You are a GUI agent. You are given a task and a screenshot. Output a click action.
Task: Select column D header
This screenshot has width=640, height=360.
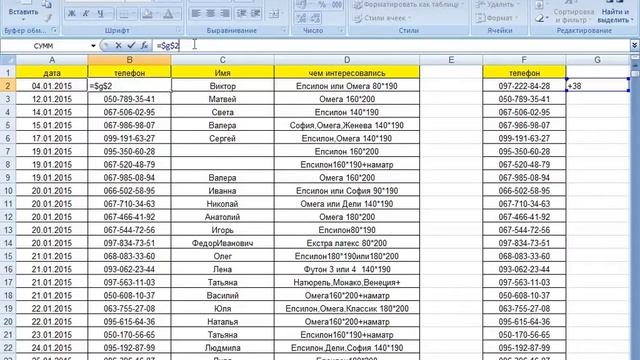point(347,60)
